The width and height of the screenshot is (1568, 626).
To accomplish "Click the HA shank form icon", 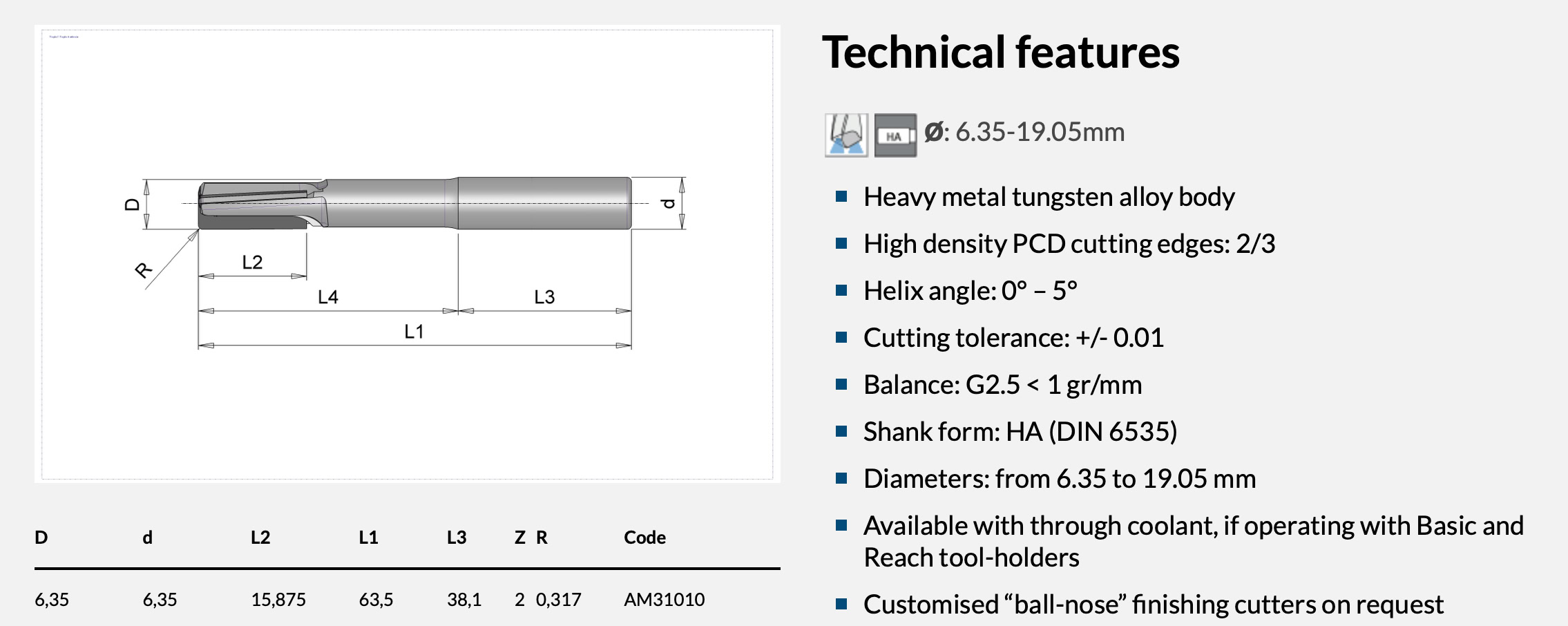I will (895, 135).
